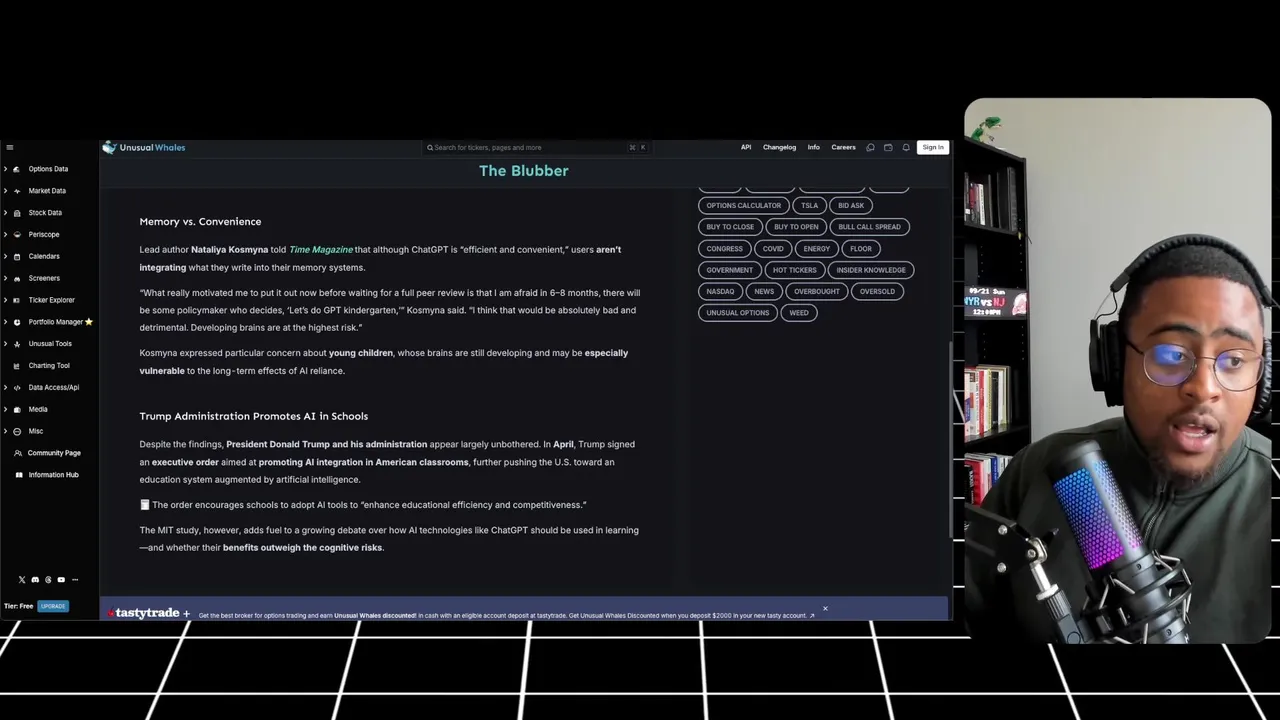Select the TSLA tag
Image resolution: width=1280 pixels, height=720 pixels.
(x=810, y=205)
